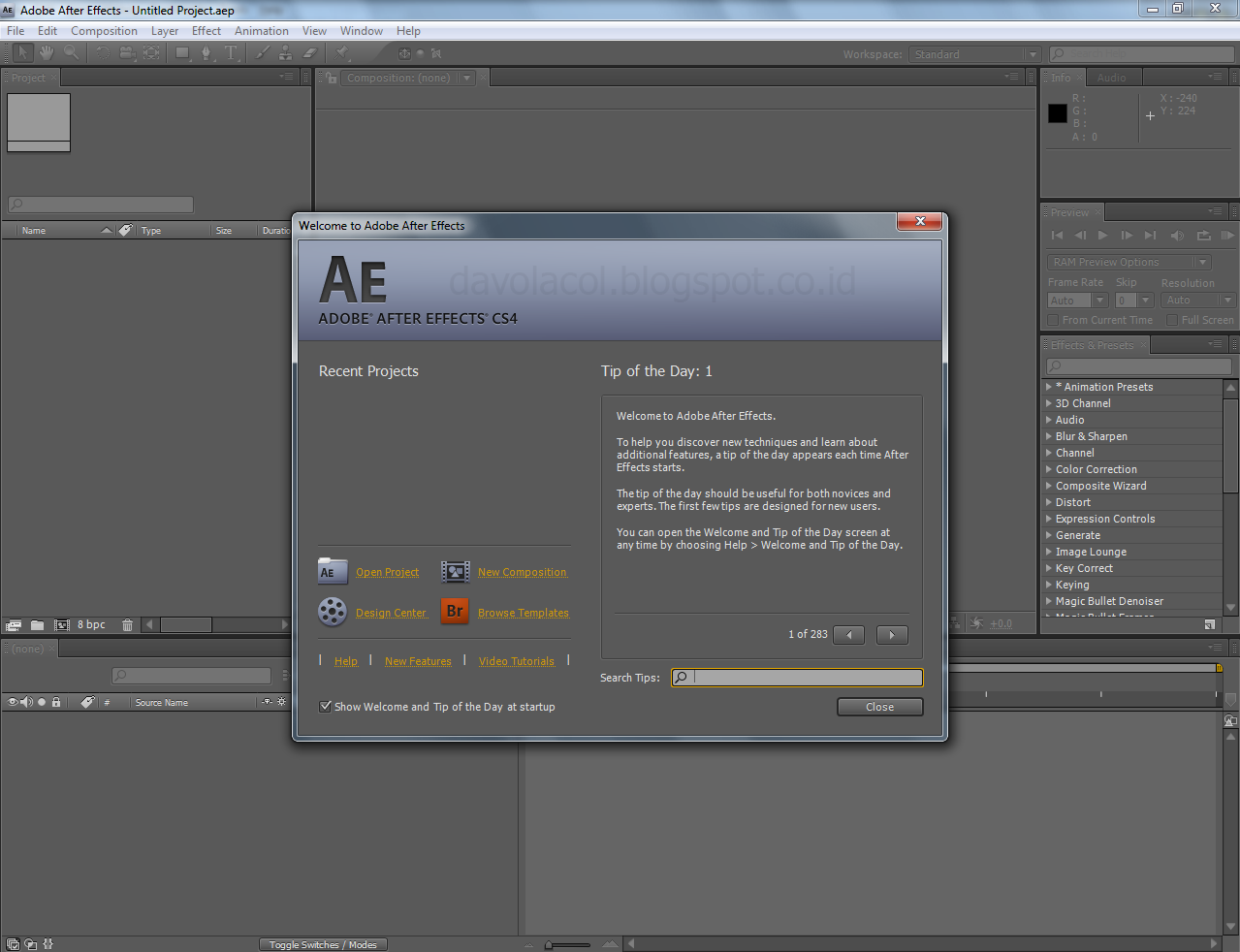The image size is (1240, 952).
Task: Click the Browse Templates link
Action: (524, 613)
